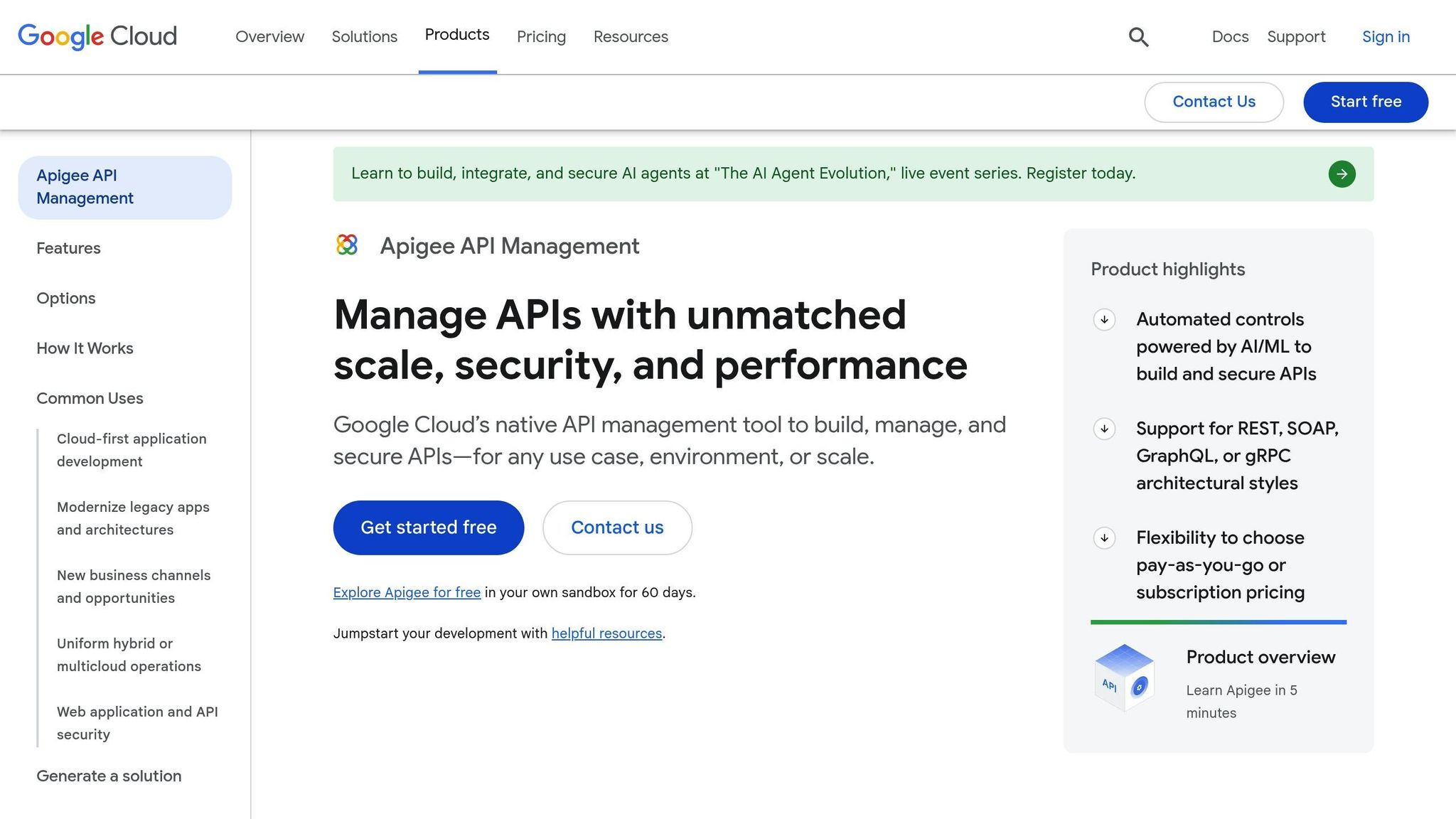Click the arrow icon on the green banner
Image resolution: width=1456 pixels, height=819 pixels.
tap(1342, 173)
